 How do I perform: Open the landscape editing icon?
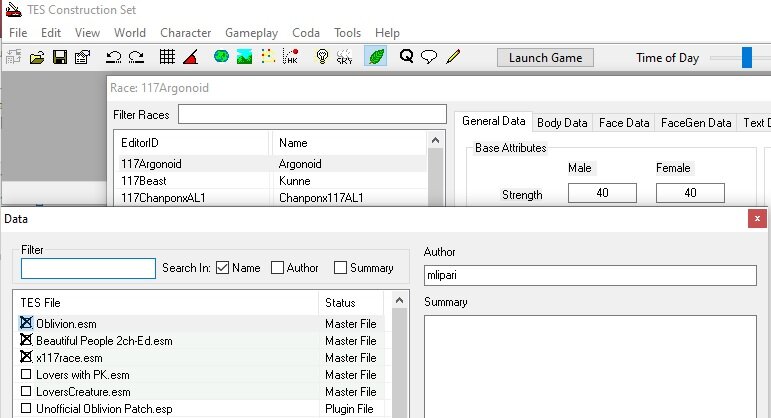244,57
